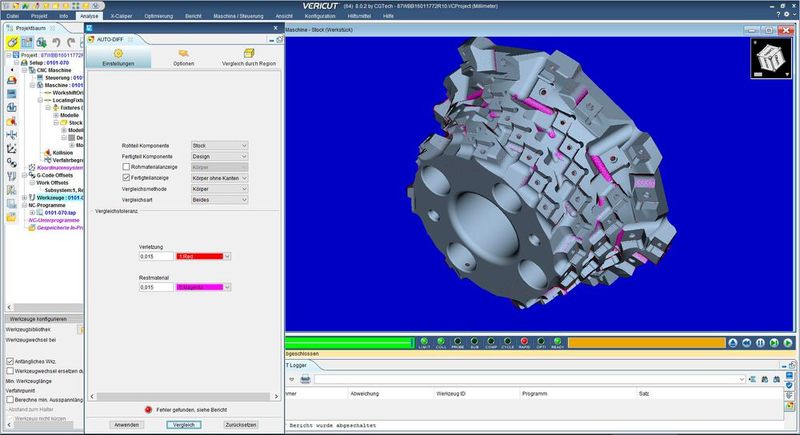This screenshot has height=435, width=800.
Task: Open the Datei menu
Action: pos(13,16)
